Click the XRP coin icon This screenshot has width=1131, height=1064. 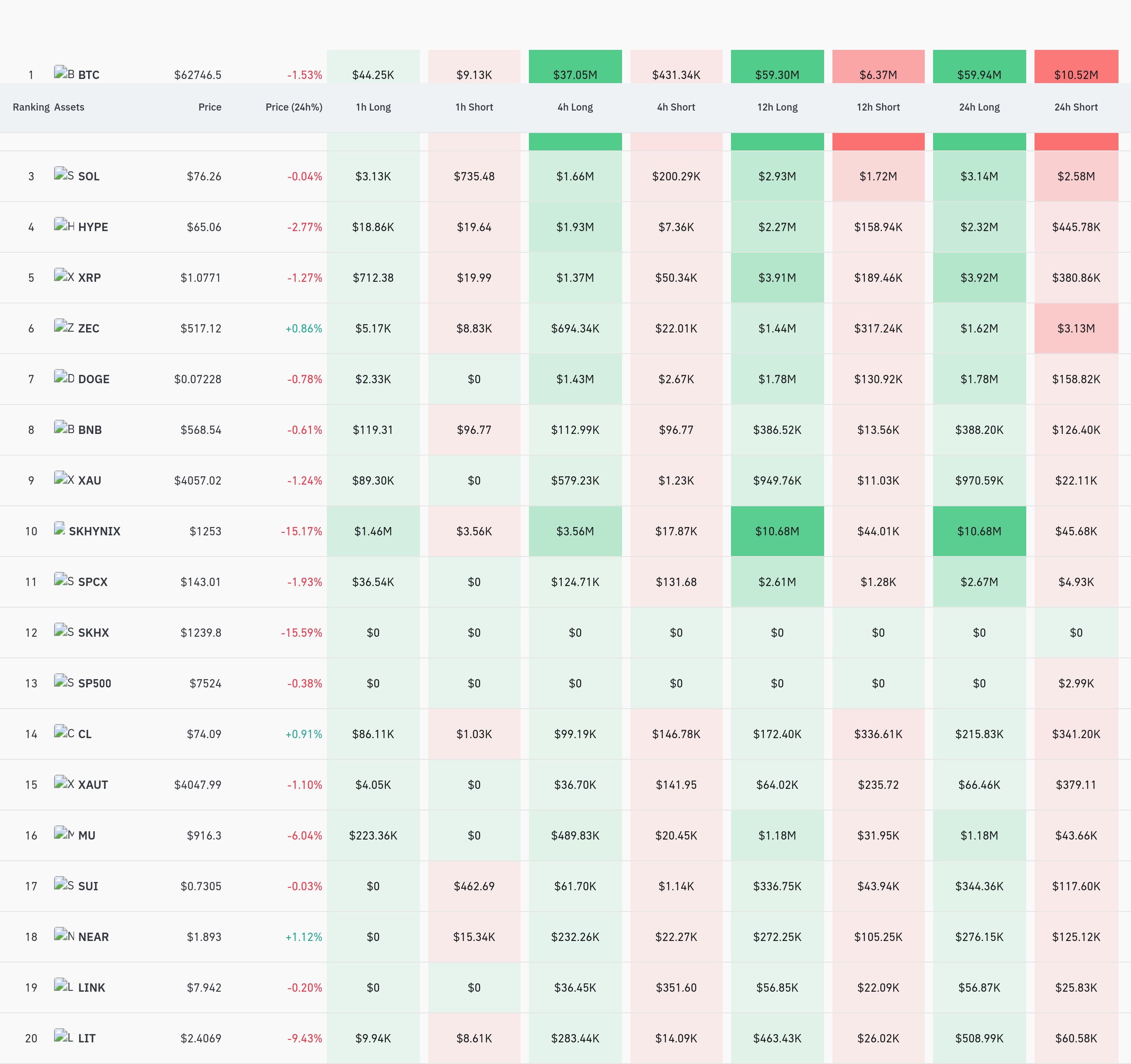point(64,276)
